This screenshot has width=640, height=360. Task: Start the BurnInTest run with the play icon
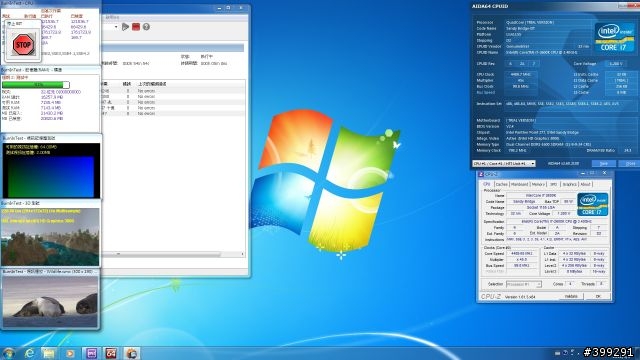tap(125, 27)
